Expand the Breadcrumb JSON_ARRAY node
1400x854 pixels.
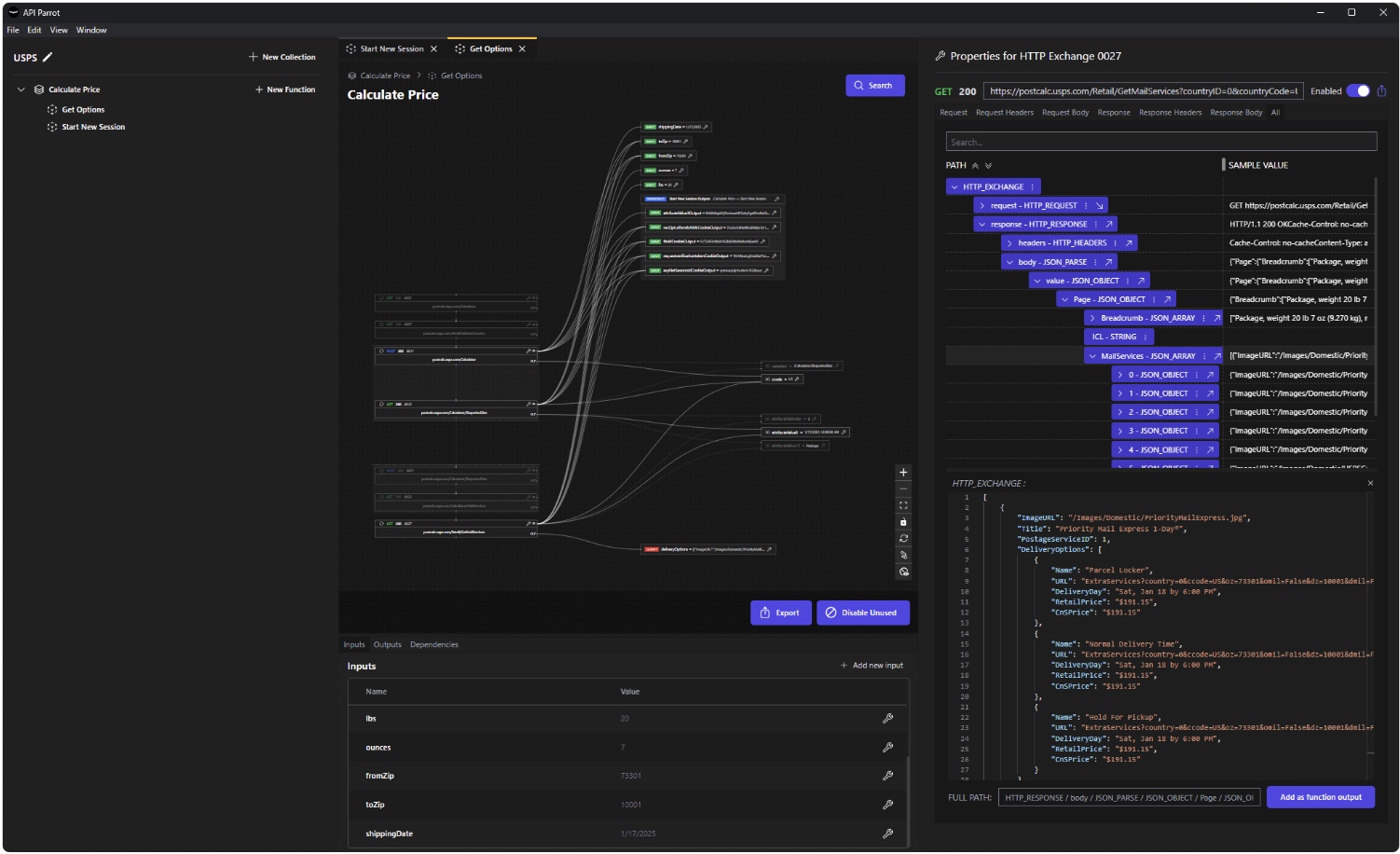click(x=1092, y=319)
